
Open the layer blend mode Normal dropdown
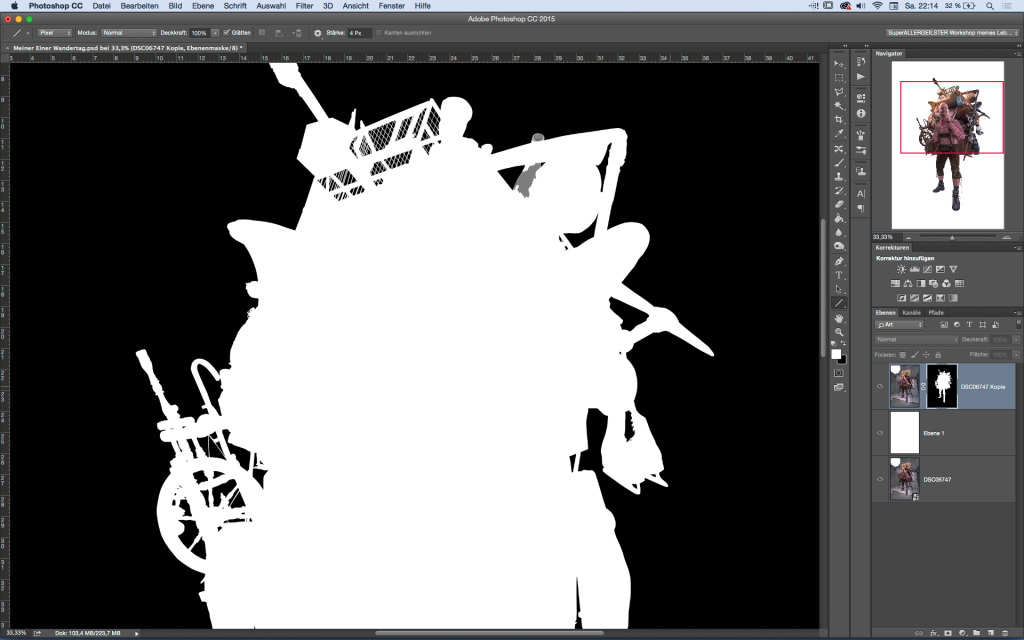[x=916, y=340]
